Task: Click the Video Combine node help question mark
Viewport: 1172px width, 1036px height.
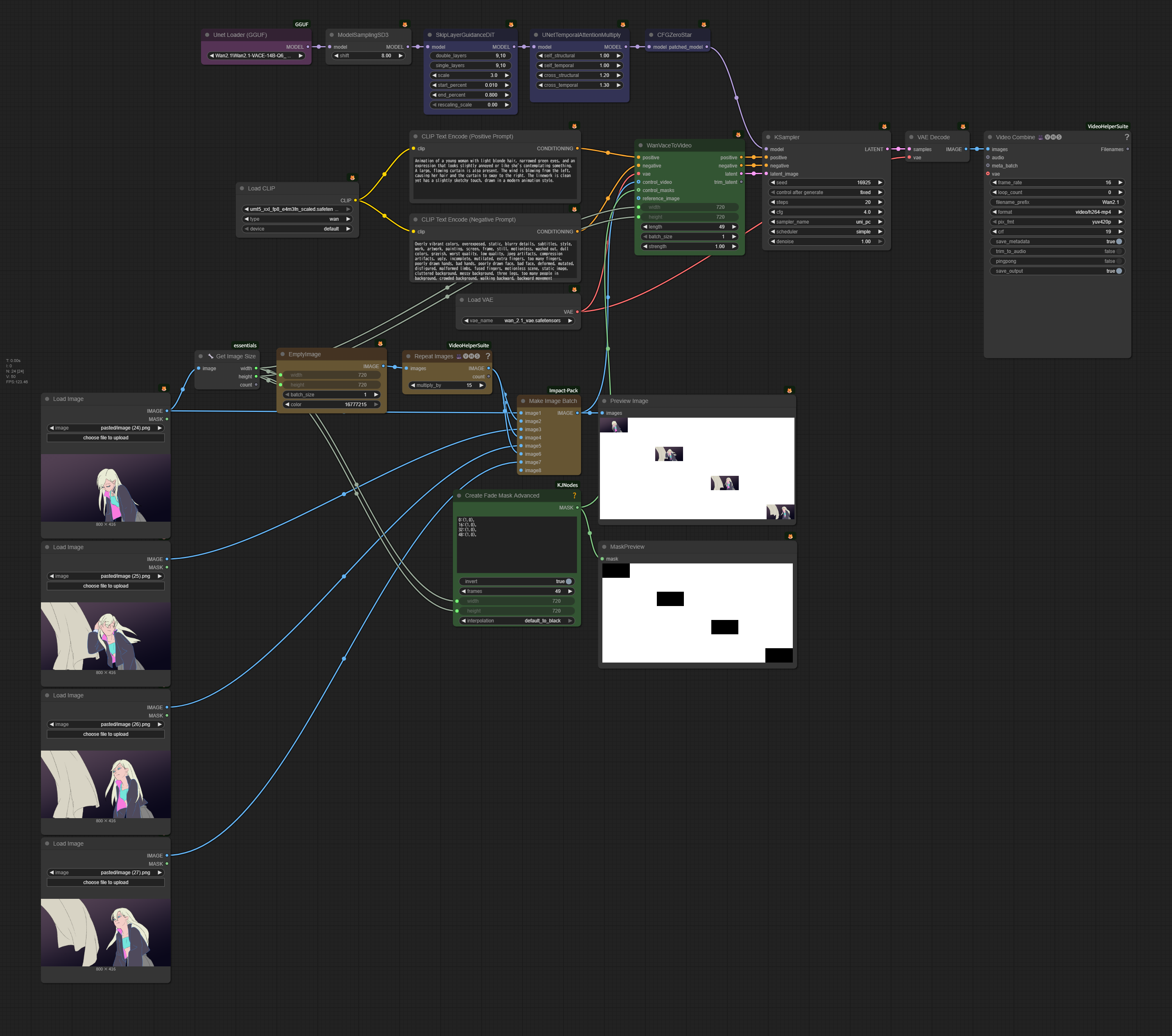Action: (x=1127, y=137)
